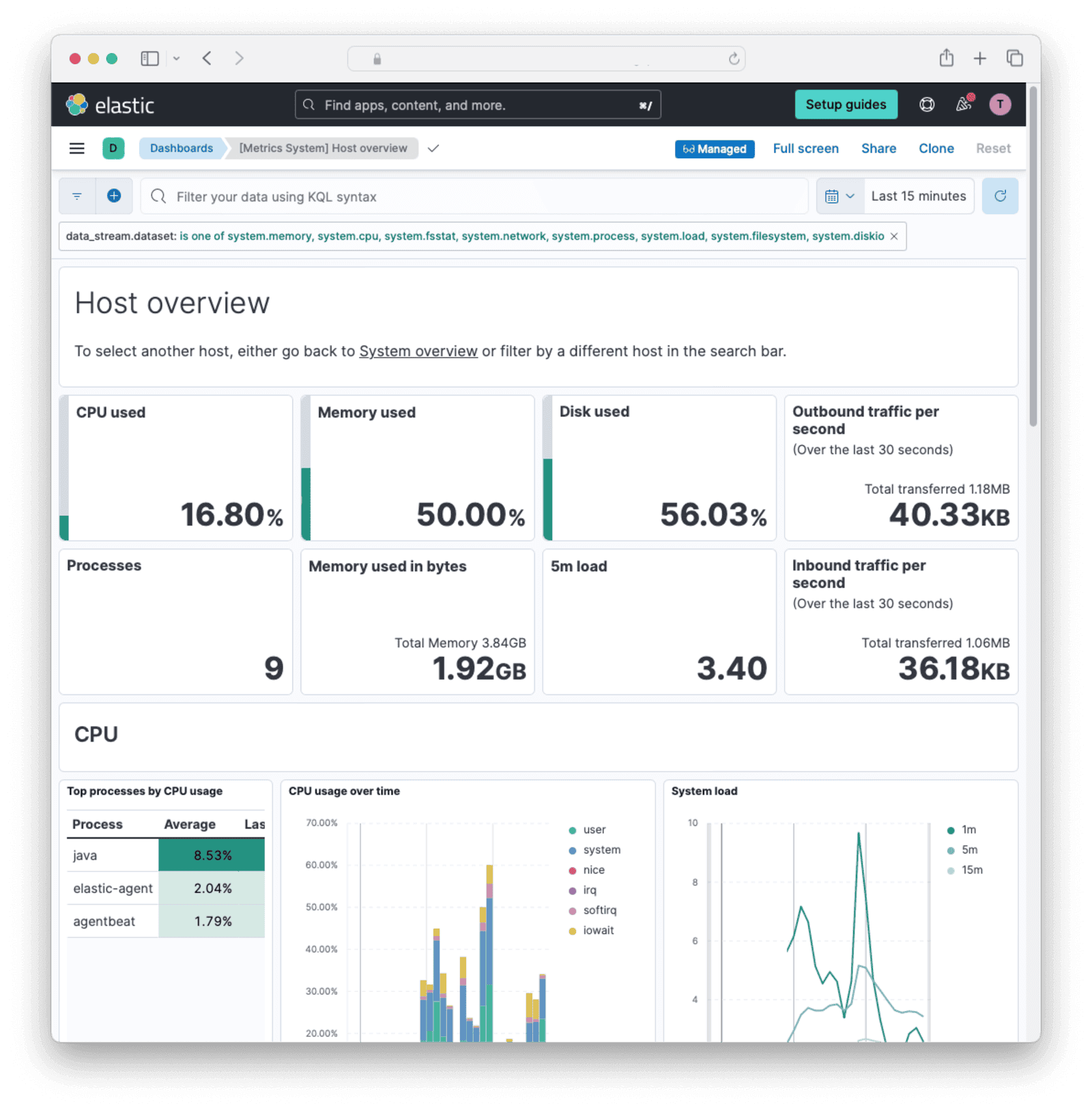Clone the dashboard

[936, 148]
